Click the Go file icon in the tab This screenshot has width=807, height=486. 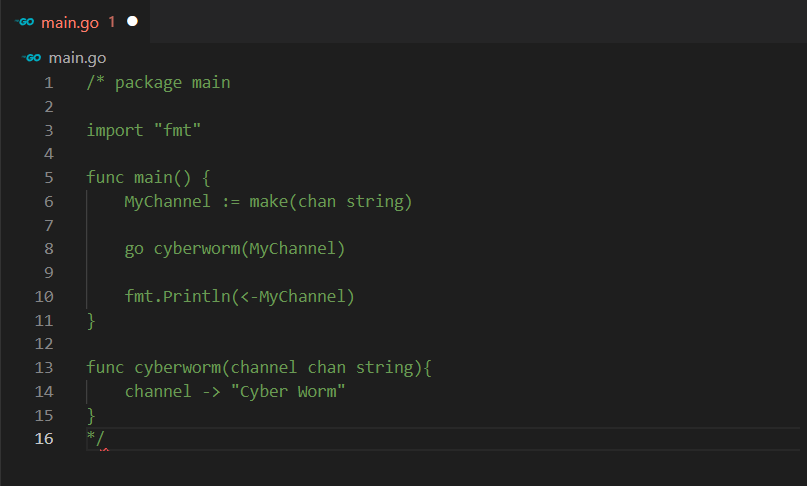[25, 21]
